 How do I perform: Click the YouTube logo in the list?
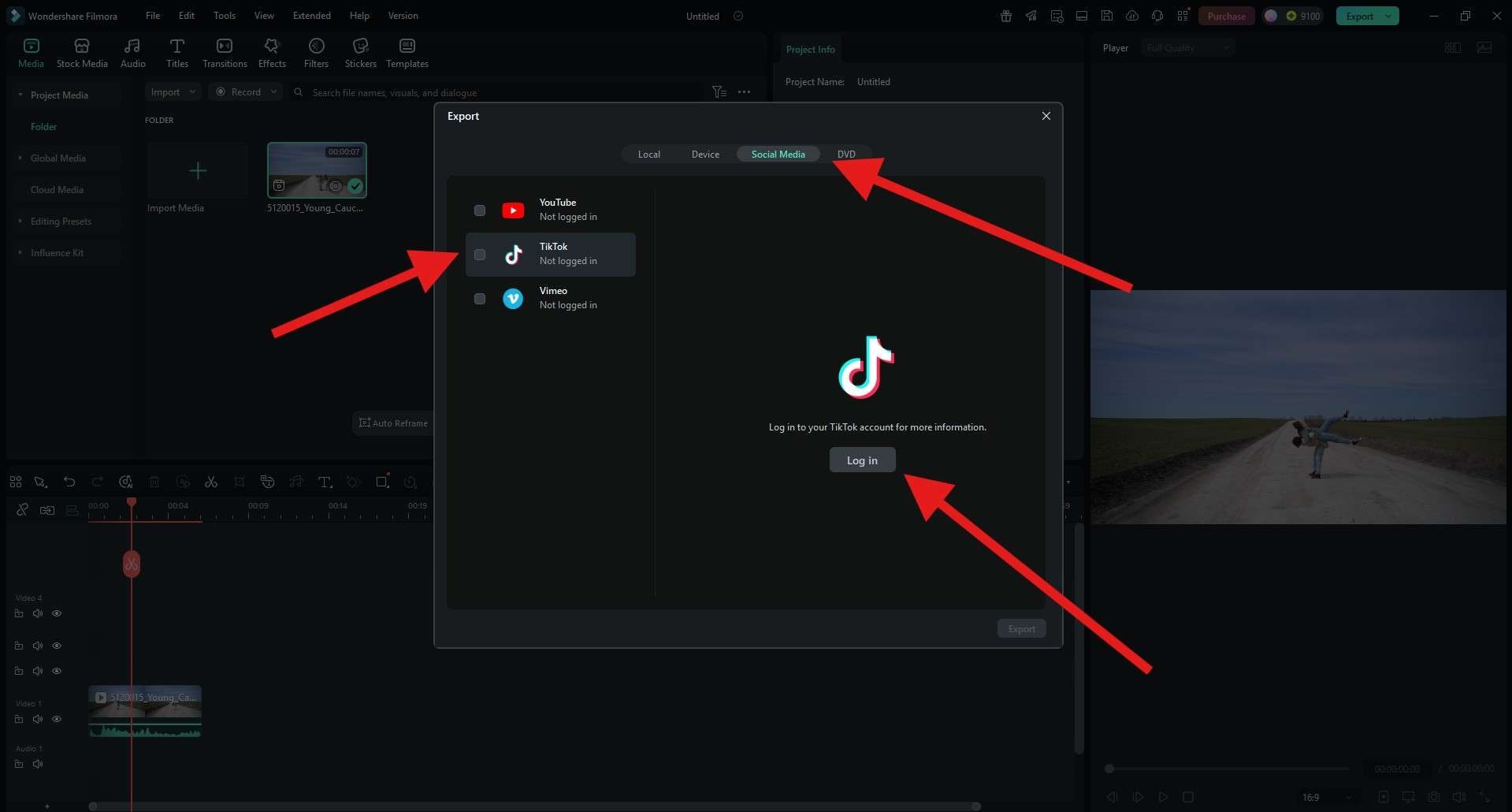513,210
